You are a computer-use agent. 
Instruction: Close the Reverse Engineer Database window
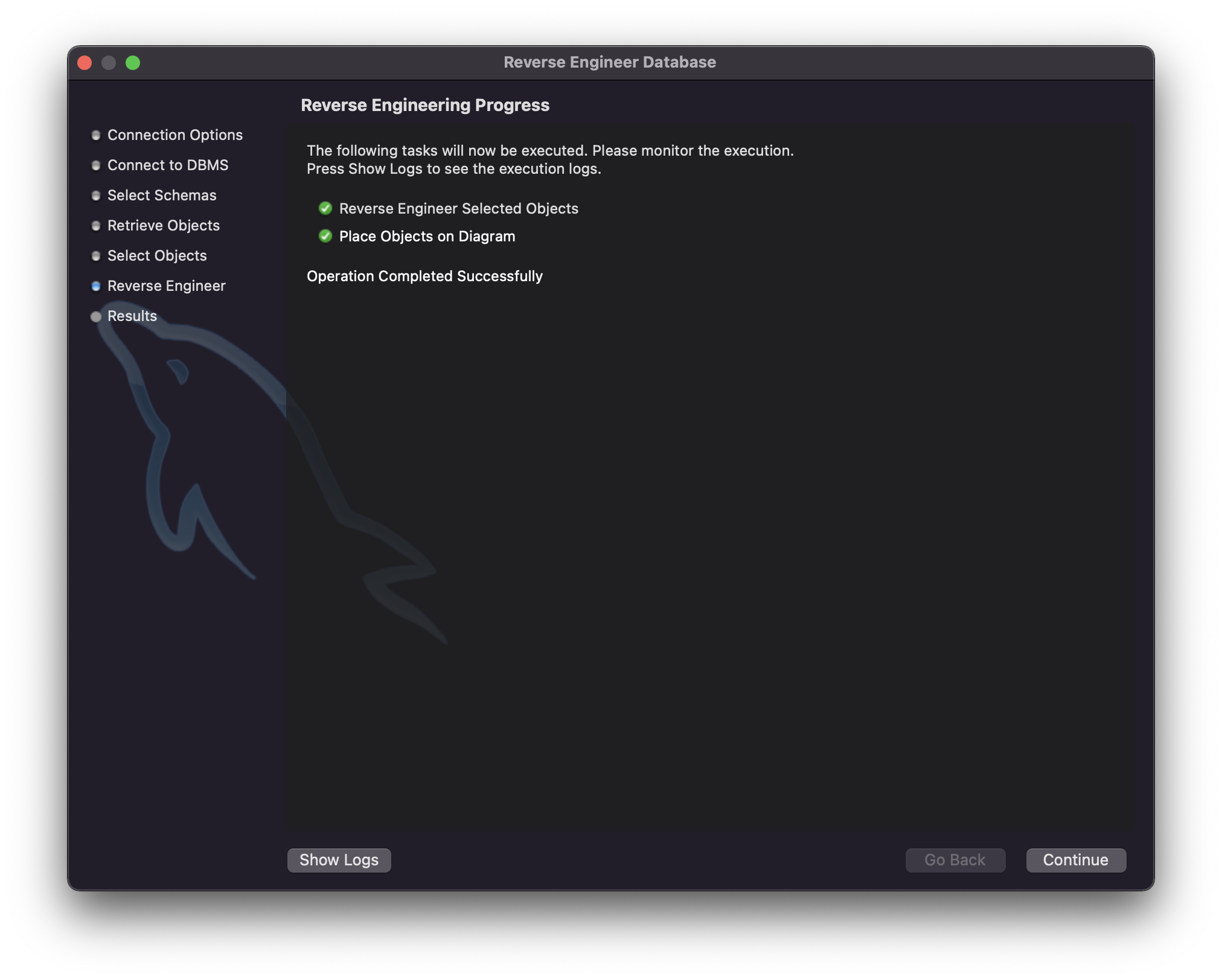[85, 63]
